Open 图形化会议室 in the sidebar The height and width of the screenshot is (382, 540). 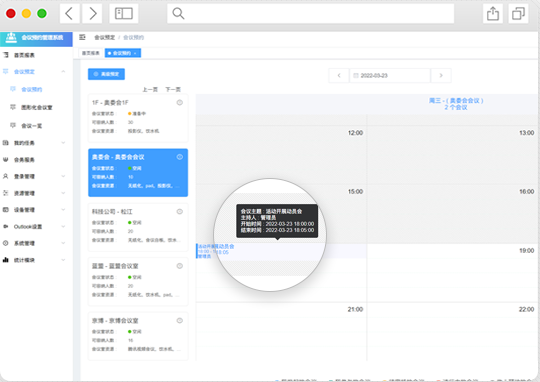[x=37, y=107]
